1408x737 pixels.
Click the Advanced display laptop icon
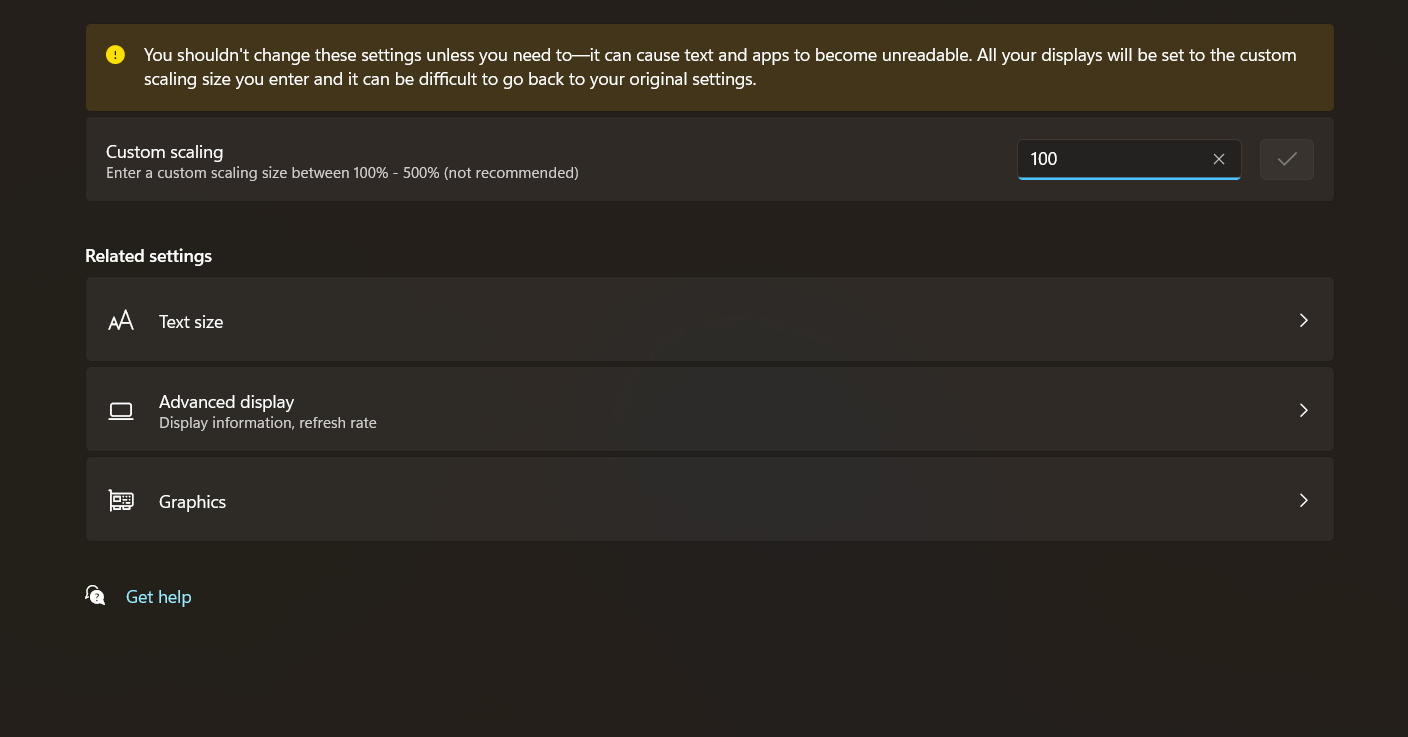click(x=121, y=411)
